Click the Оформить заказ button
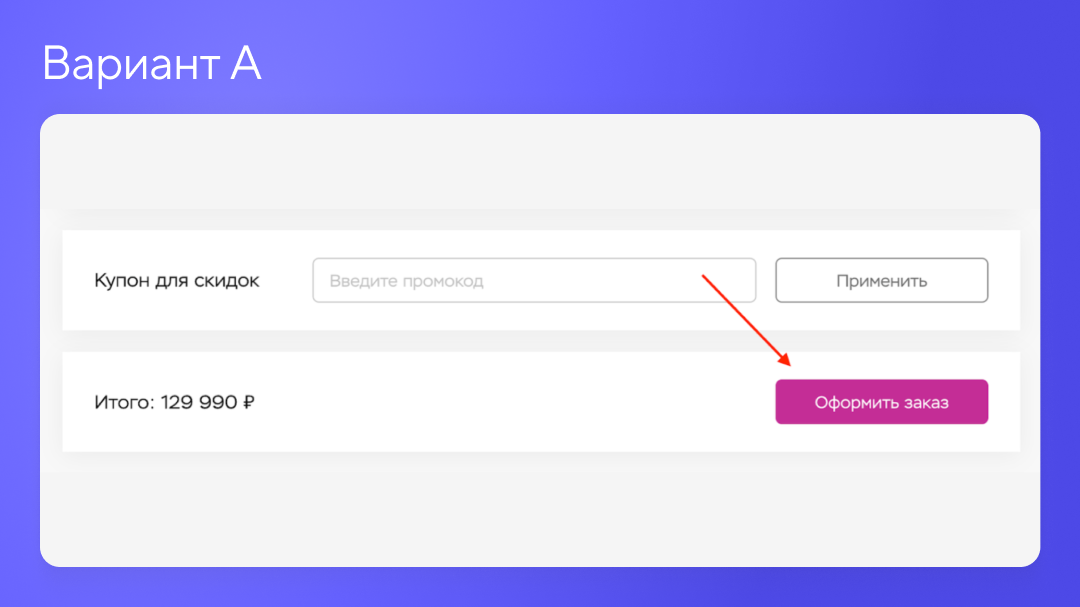 coord(881,402)
